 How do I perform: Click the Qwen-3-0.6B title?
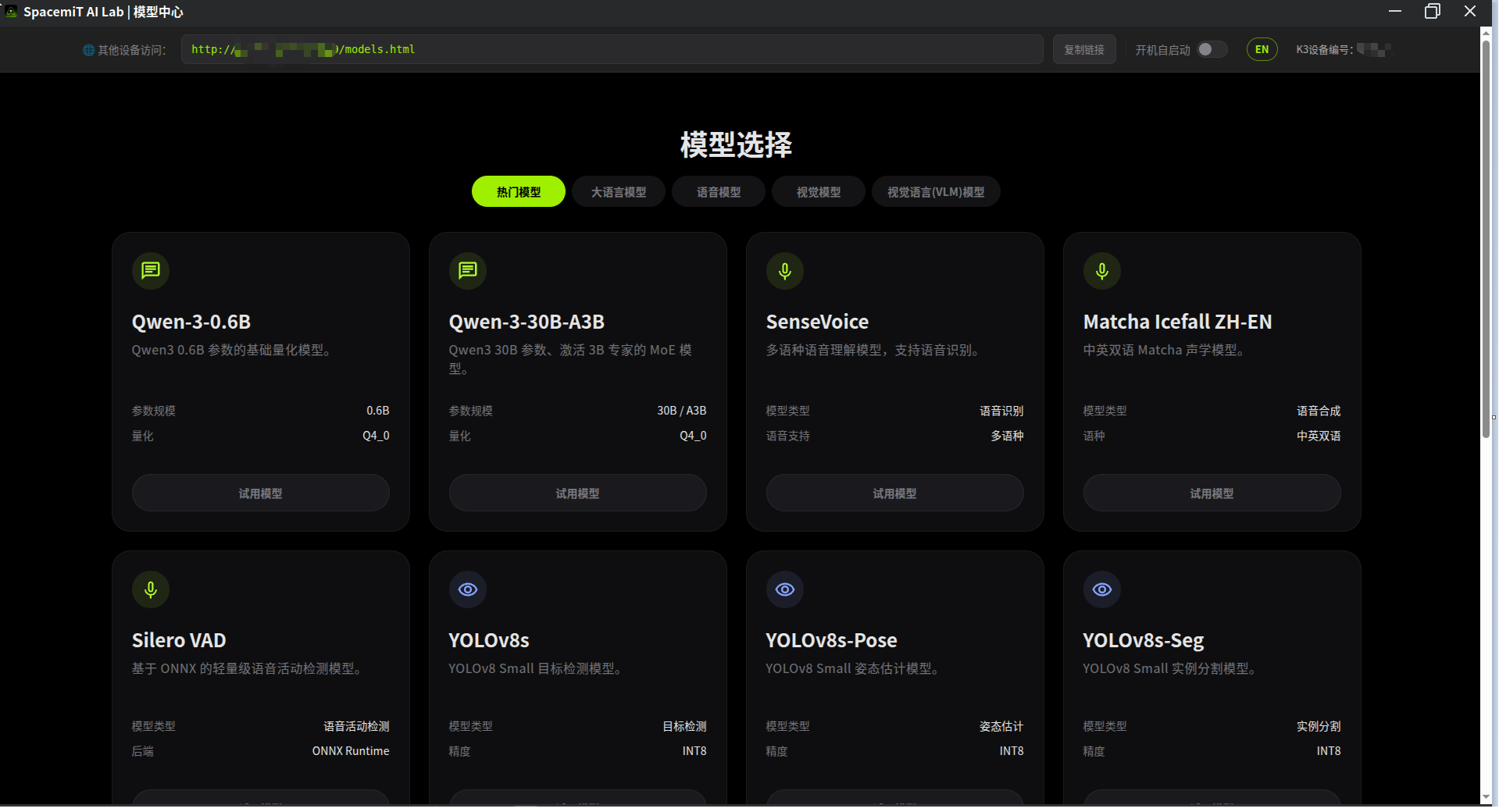pyautogui.click(x=191, y=322)
